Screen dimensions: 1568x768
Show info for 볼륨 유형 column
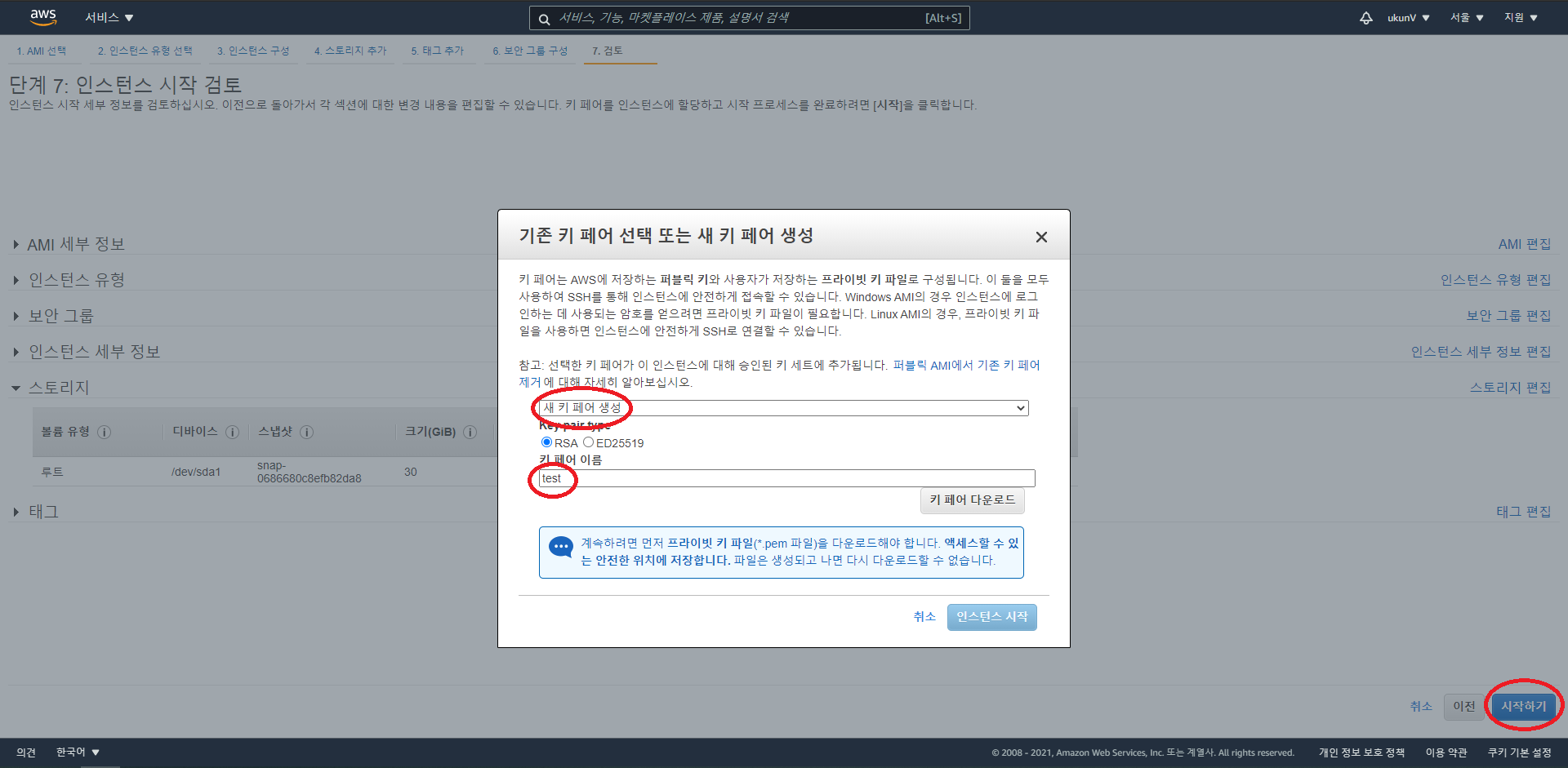104,433
